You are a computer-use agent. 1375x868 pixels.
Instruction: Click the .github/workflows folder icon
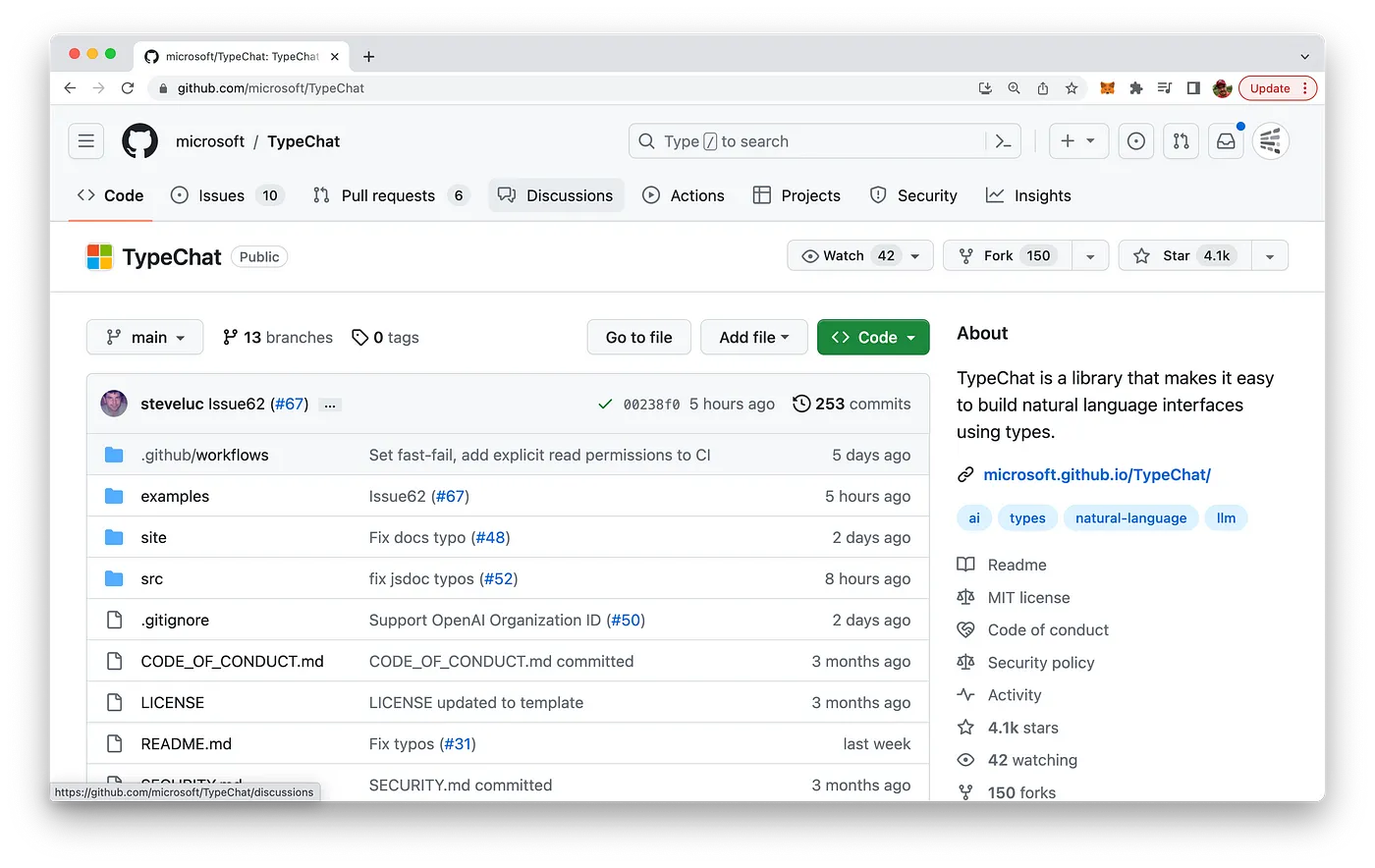click(114, 455)
